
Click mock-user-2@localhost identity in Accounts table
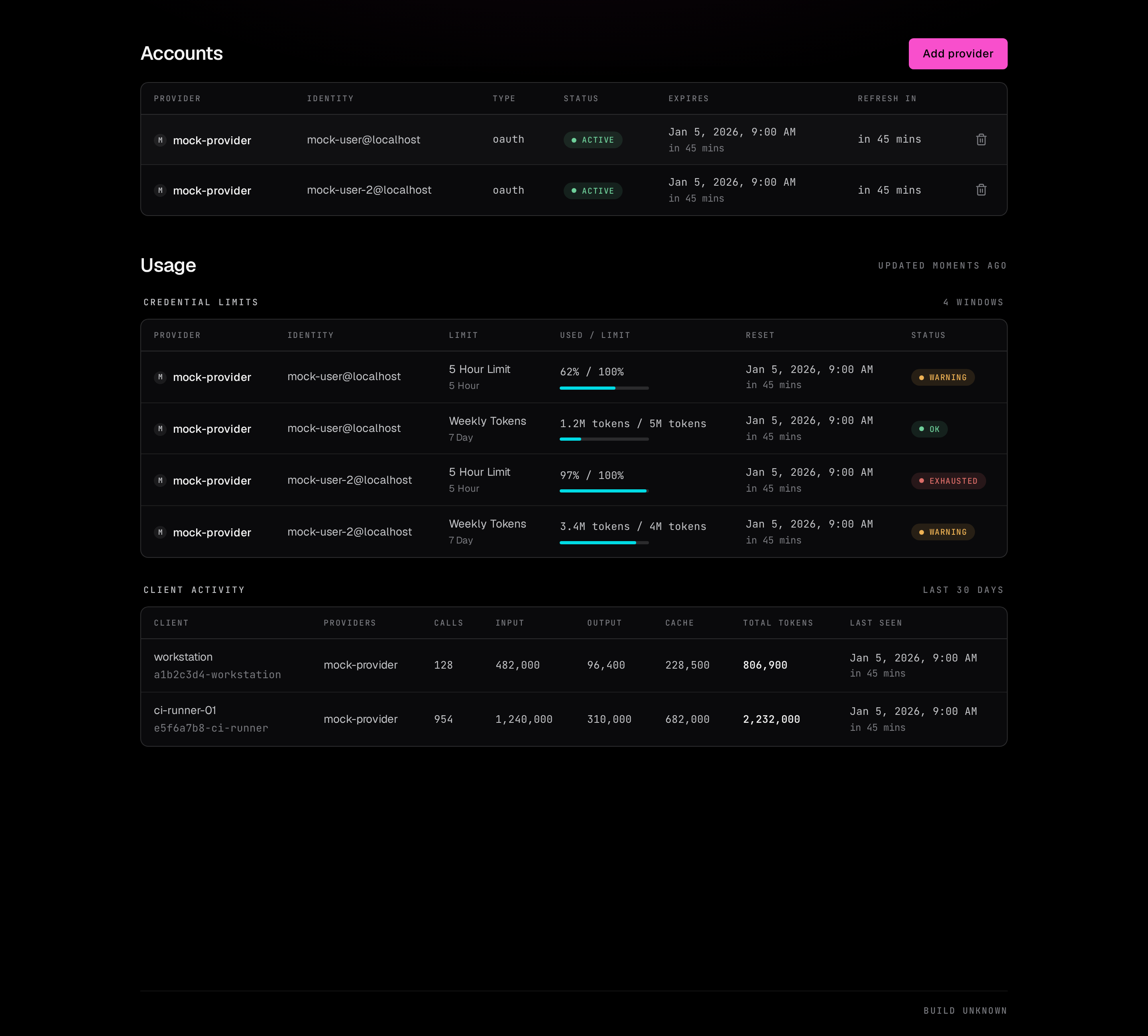pos(369,190)
